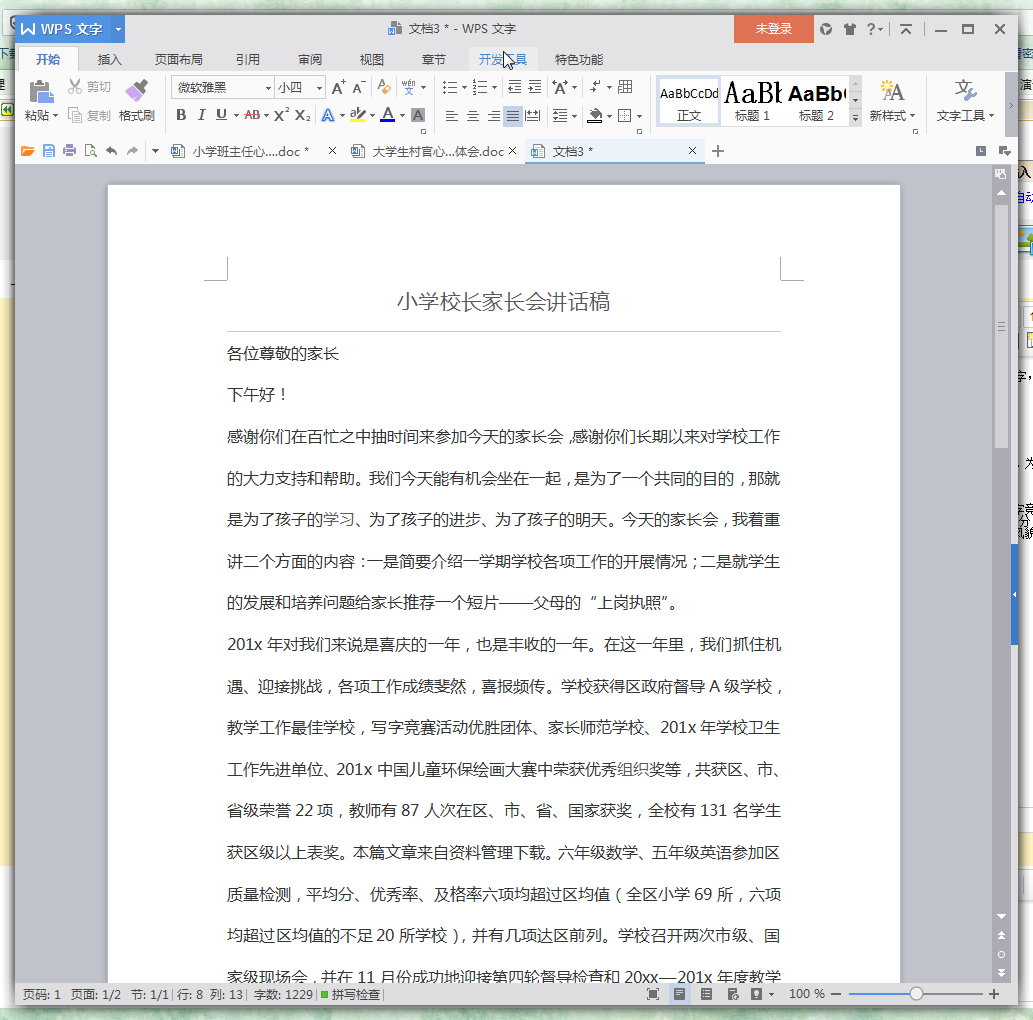Apply the yellow highlight color swatch
Screen dimensions: 1033x1020
(358, 115)
